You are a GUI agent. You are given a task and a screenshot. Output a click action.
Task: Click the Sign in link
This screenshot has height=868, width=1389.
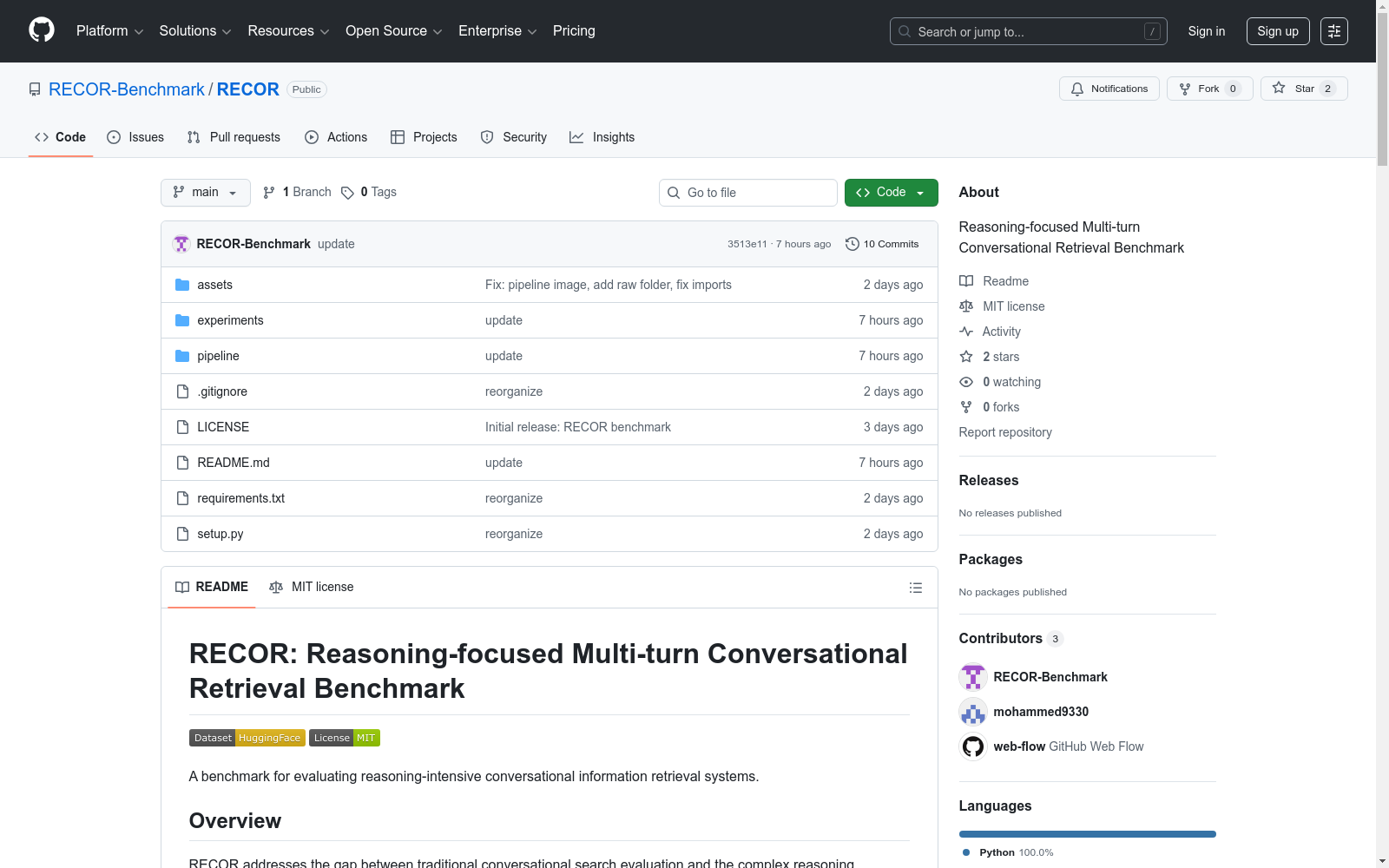(x=1207, y=31)
